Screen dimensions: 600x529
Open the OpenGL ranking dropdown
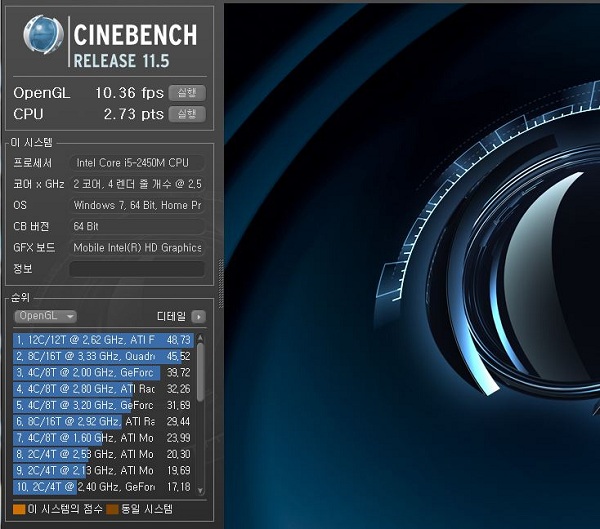click(x=45, y=316)
